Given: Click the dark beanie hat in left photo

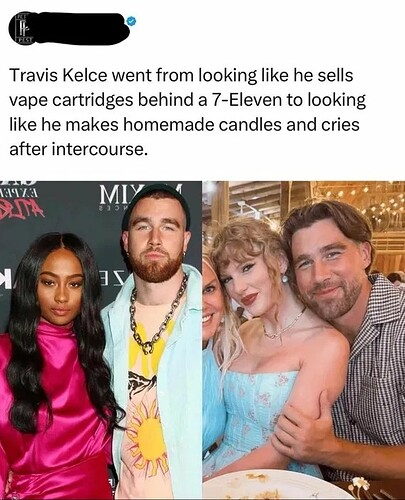Looking at the screenshot, I should click(155, 202).
